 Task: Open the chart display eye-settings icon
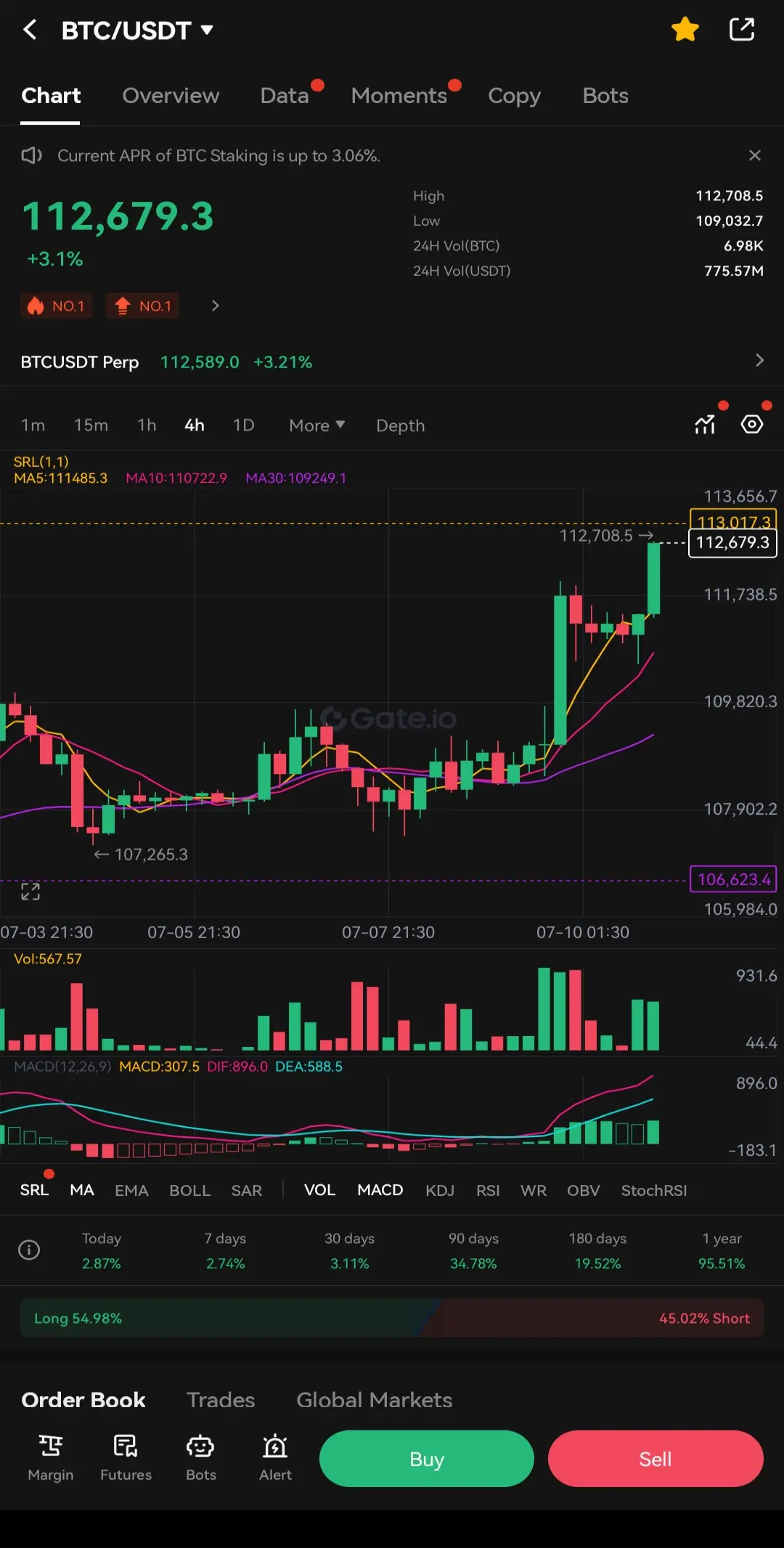tap(752, 425)
